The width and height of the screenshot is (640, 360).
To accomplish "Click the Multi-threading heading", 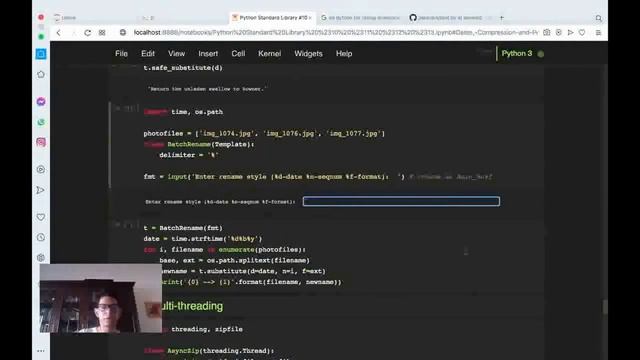I will (192, 306).
